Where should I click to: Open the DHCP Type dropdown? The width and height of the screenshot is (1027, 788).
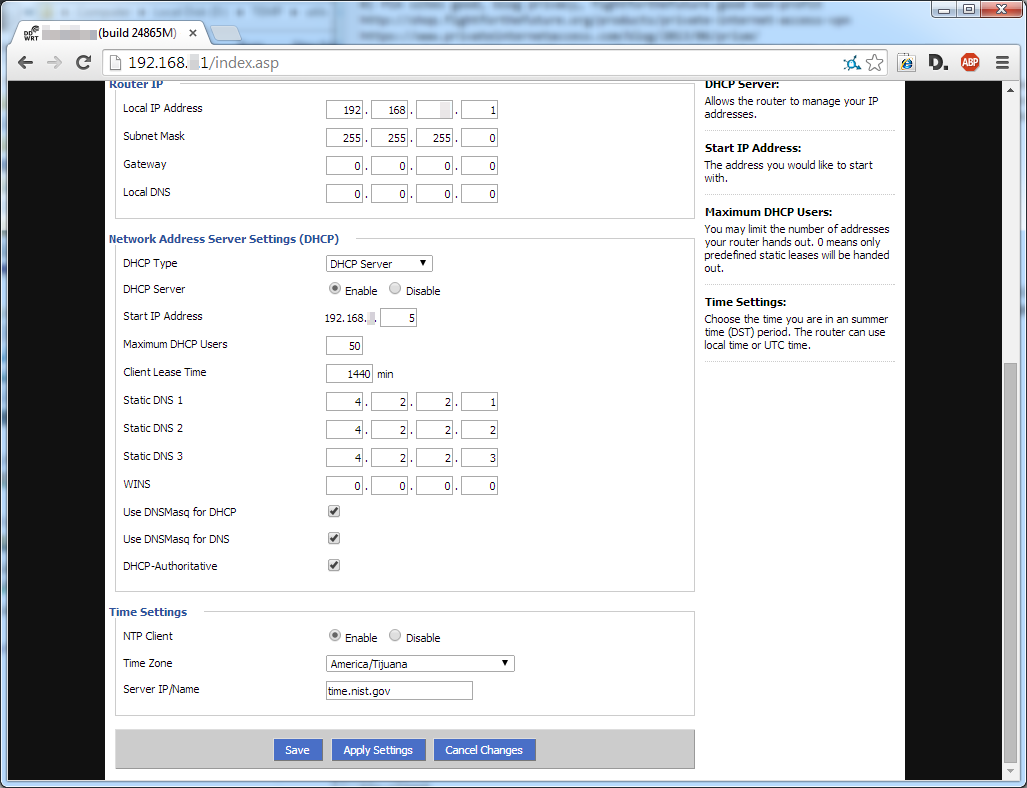378,263
